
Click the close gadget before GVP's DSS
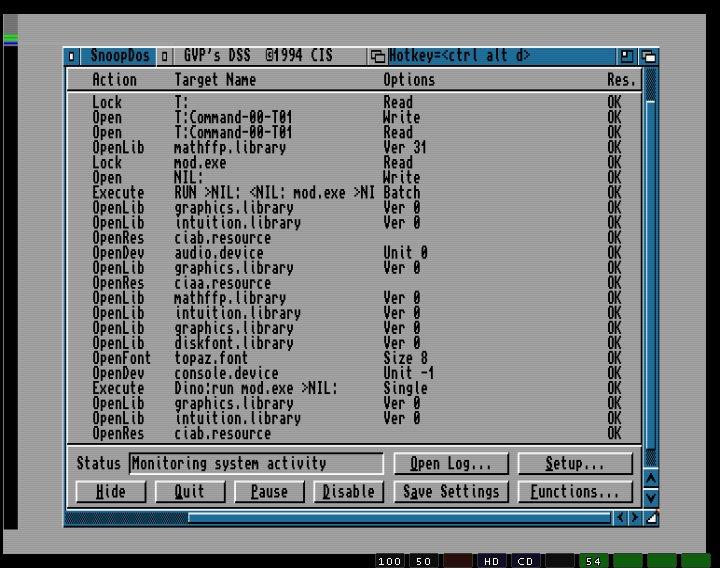(164, 56)
